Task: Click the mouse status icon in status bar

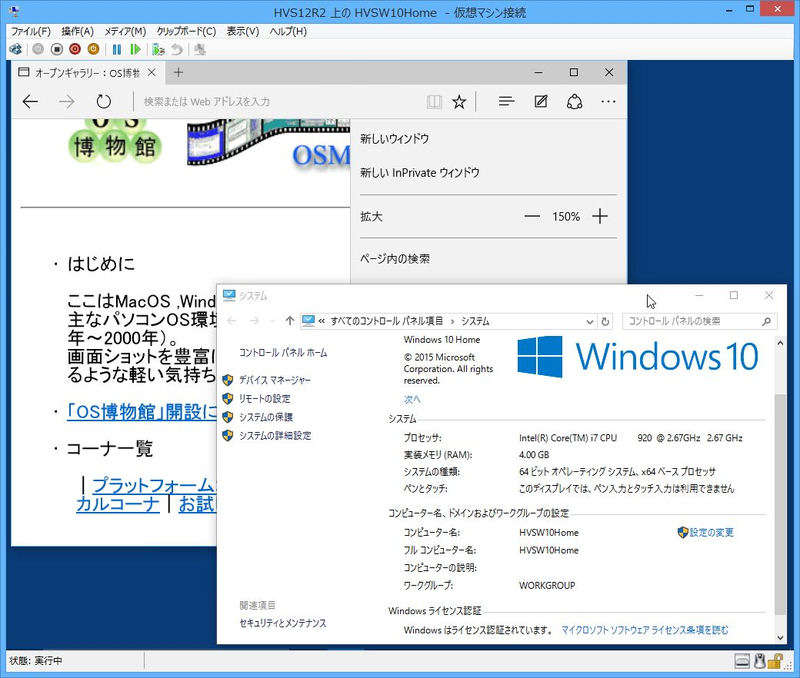Action: pos(759,661)
